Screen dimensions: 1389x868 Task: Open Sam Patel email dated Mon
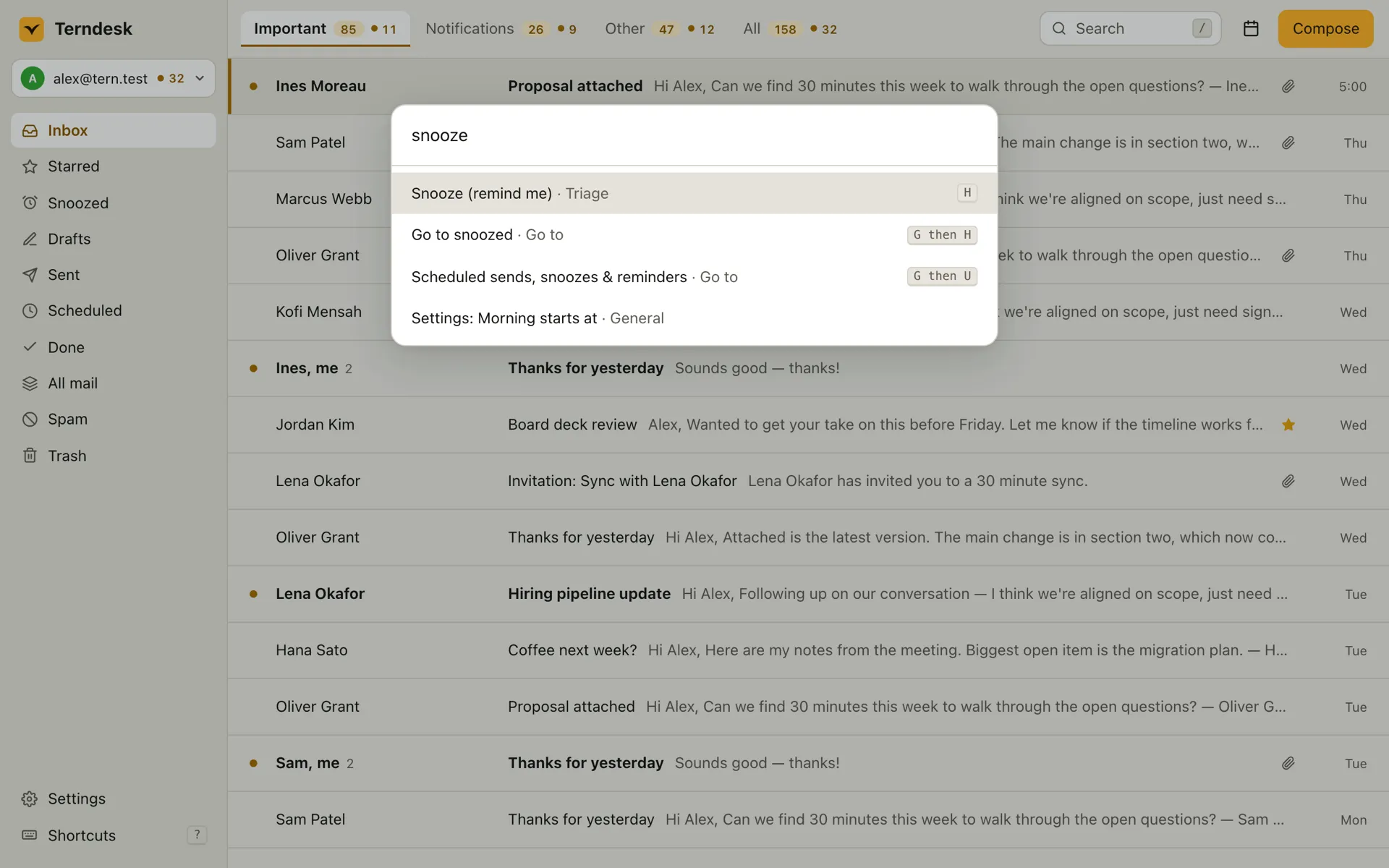pos(809,820)
